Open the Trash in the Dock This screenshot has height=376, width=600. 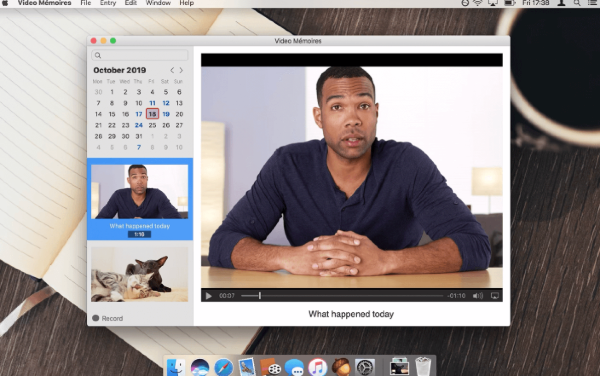[x=423, y=366]
